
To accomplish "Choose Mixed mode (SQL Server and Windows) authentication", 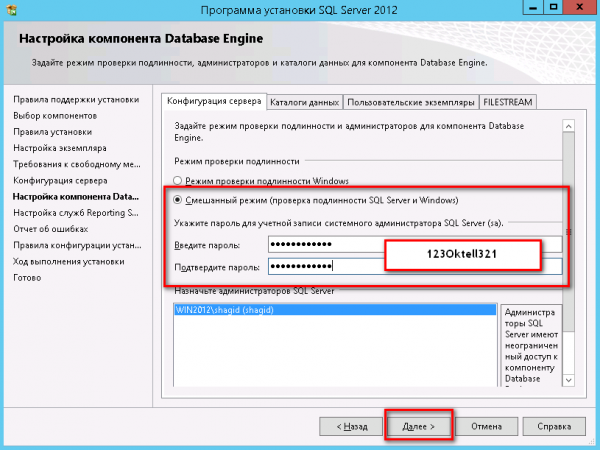I will (x=178, y=200).
